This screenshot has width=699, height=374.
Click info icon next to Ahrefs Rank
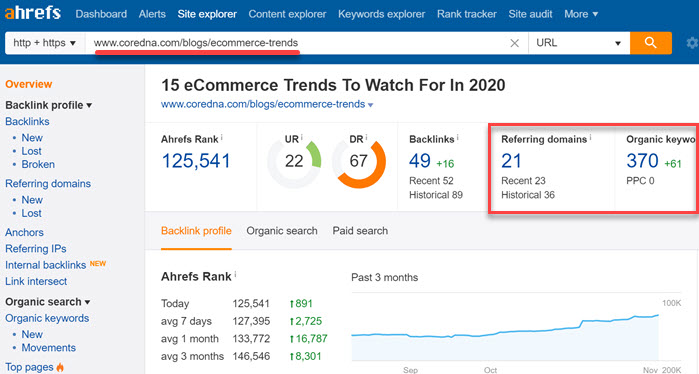pyautogui.click(x=222, y=138)
